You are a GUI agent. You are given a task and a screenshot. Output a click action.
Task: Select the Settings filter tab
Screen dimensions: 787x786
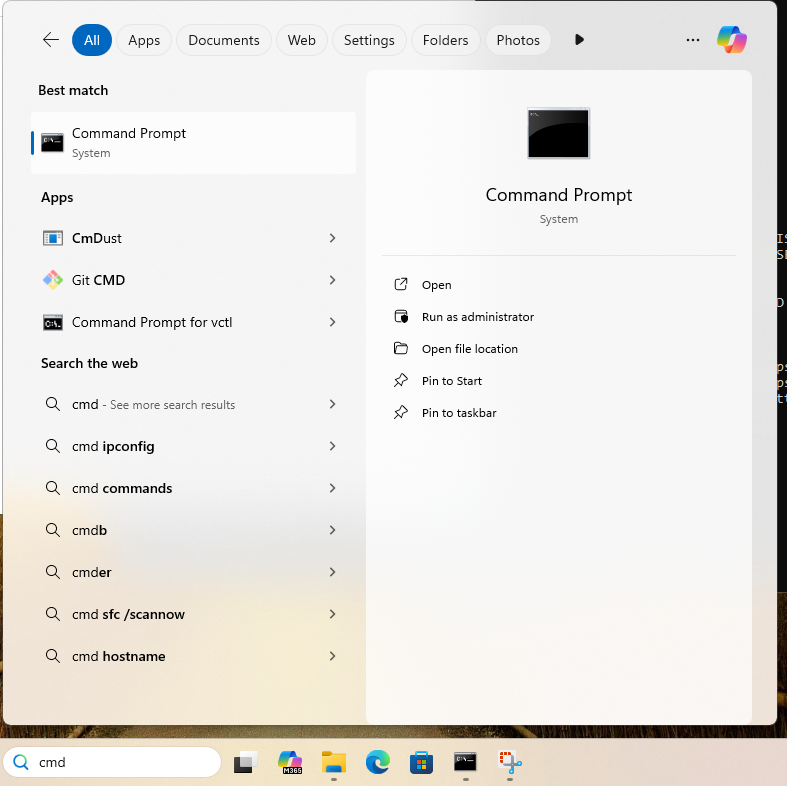tap(369, 40)
